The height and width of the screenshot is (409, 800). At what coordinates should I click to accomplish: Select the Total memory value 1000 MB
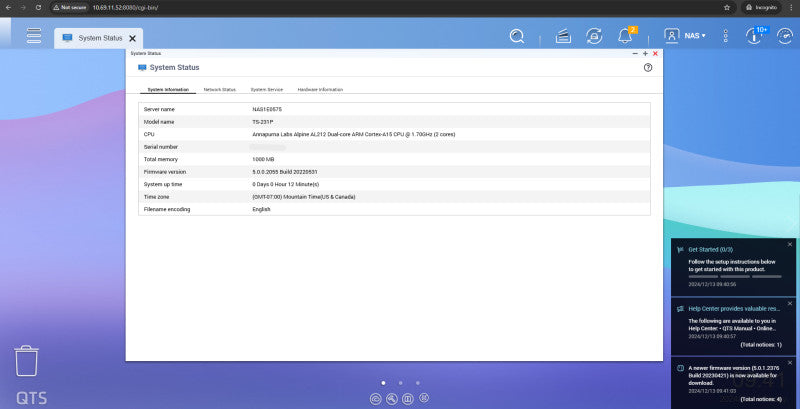click(x=263, y=159)
